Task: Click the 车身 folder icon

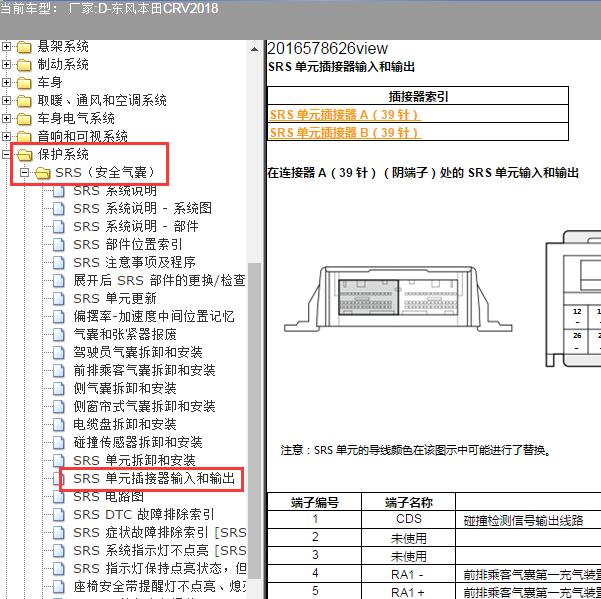Action: (24, 83)
